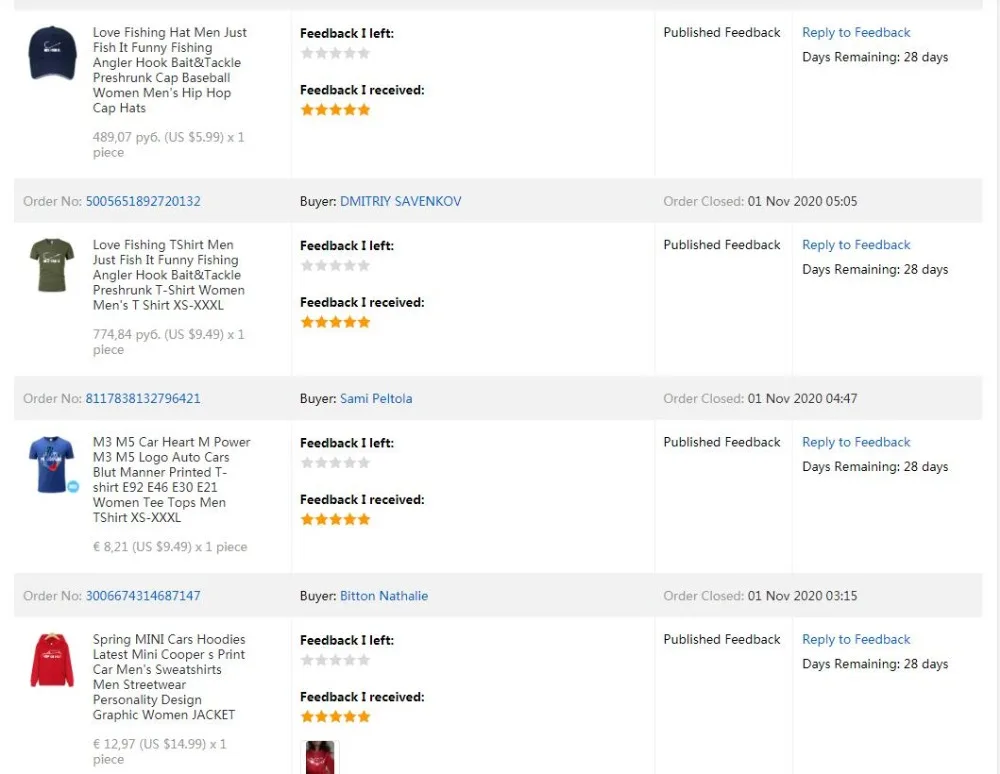Open order number 8117838132796421
This screenshot has width=1000, height=774.
point(143,398)
